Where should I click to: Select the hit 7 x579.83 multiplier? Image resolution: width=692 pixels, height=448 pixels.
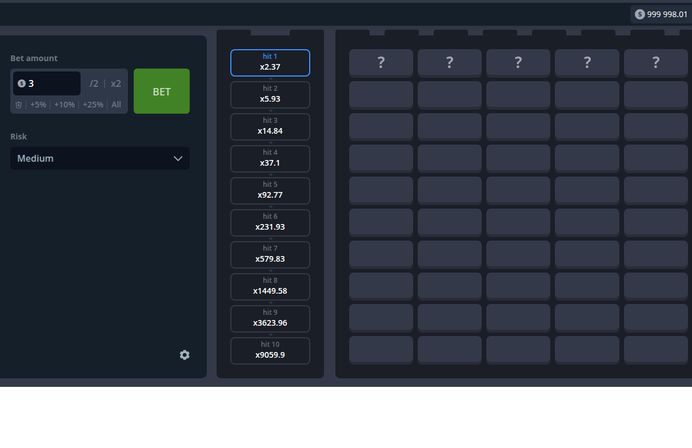coord(270,255)
